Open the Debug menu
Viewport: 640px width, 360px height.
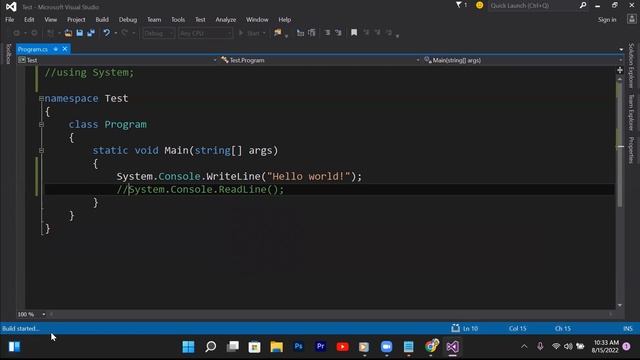128,20
